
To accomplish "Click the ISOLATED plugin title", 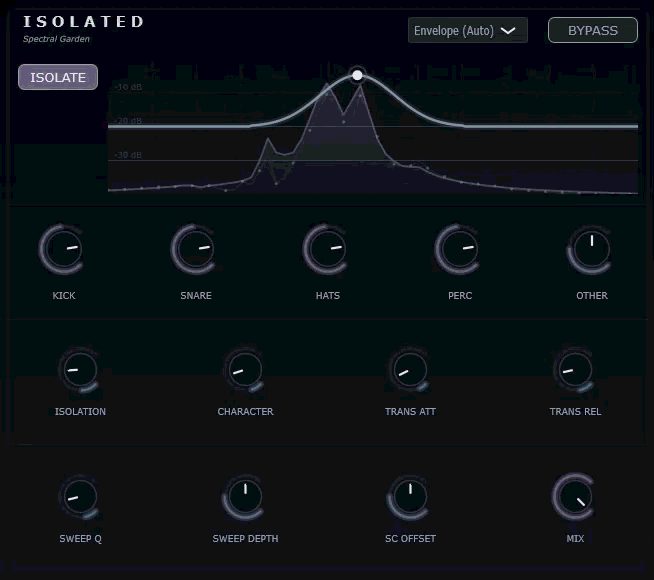I will 83,22.
